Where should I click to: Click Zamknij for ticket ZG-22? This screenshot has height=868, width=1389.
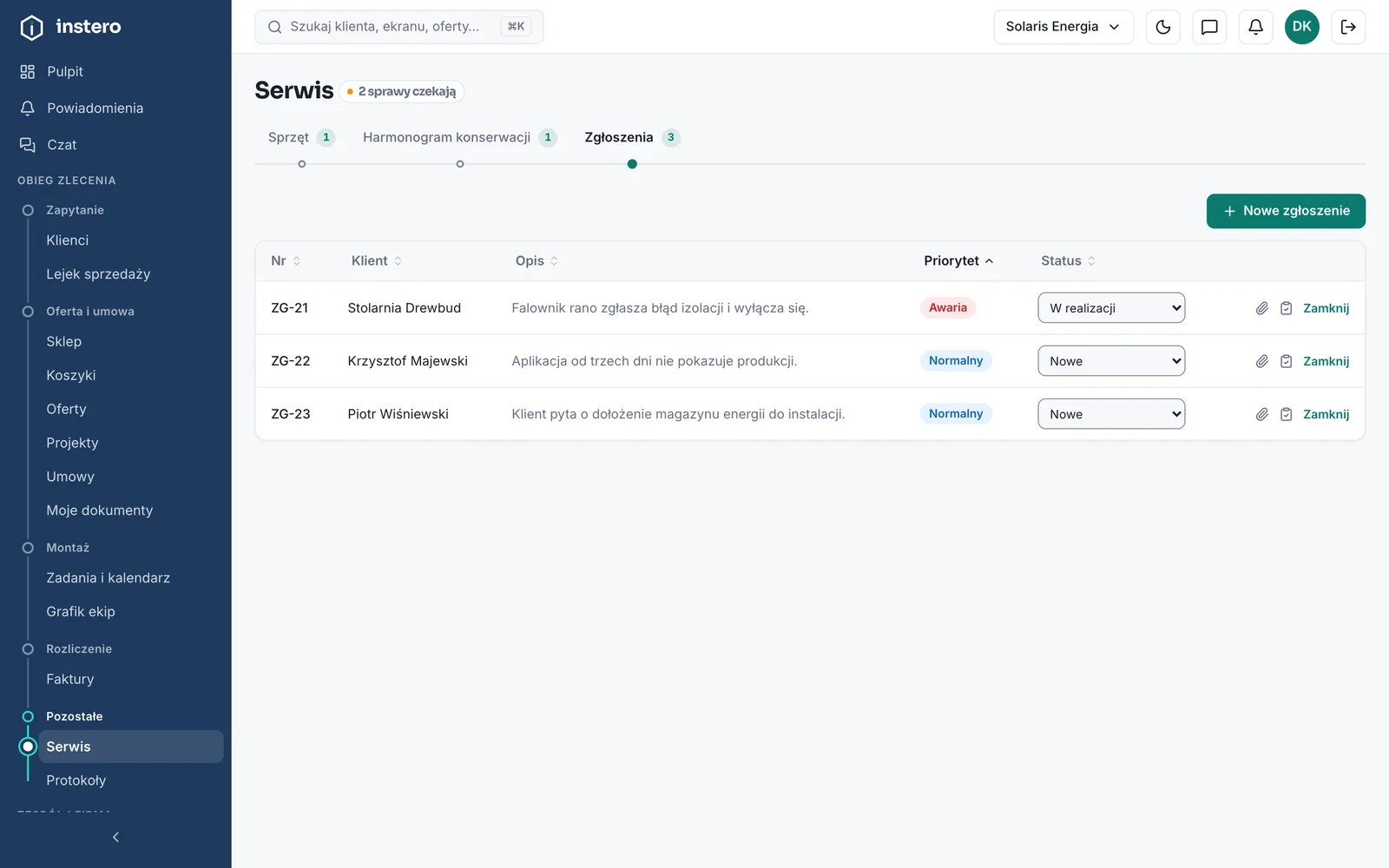pyautogui.click(x=1326, y=361)
